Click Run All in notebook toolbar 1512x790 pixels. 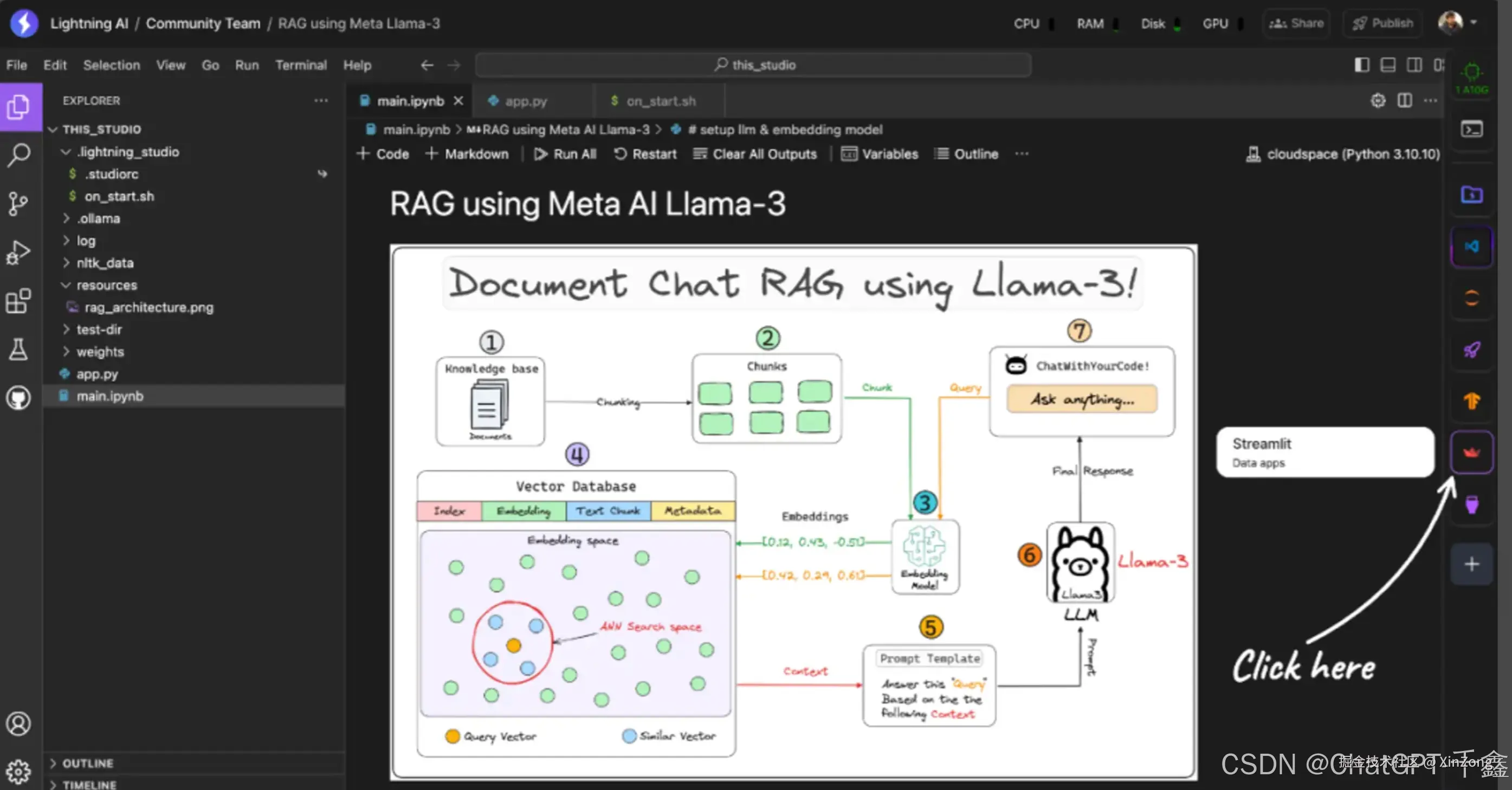coord(565,154)
